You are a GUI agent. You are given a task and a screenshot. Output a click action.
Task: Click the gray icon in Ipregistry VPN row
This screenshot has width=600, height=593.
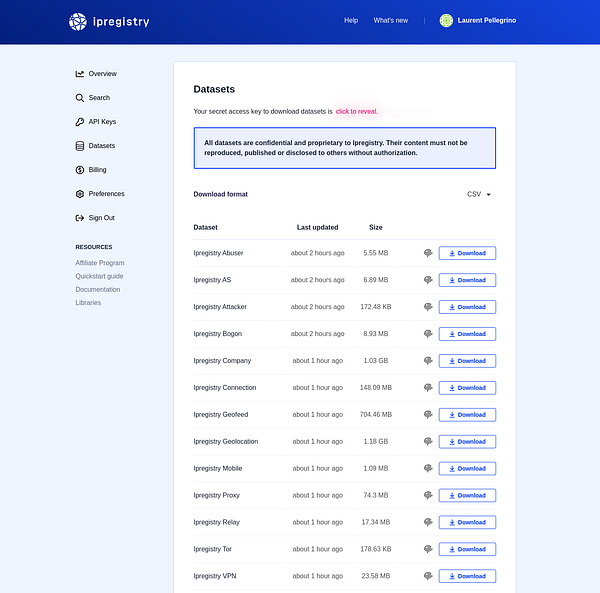click(428, 576)
